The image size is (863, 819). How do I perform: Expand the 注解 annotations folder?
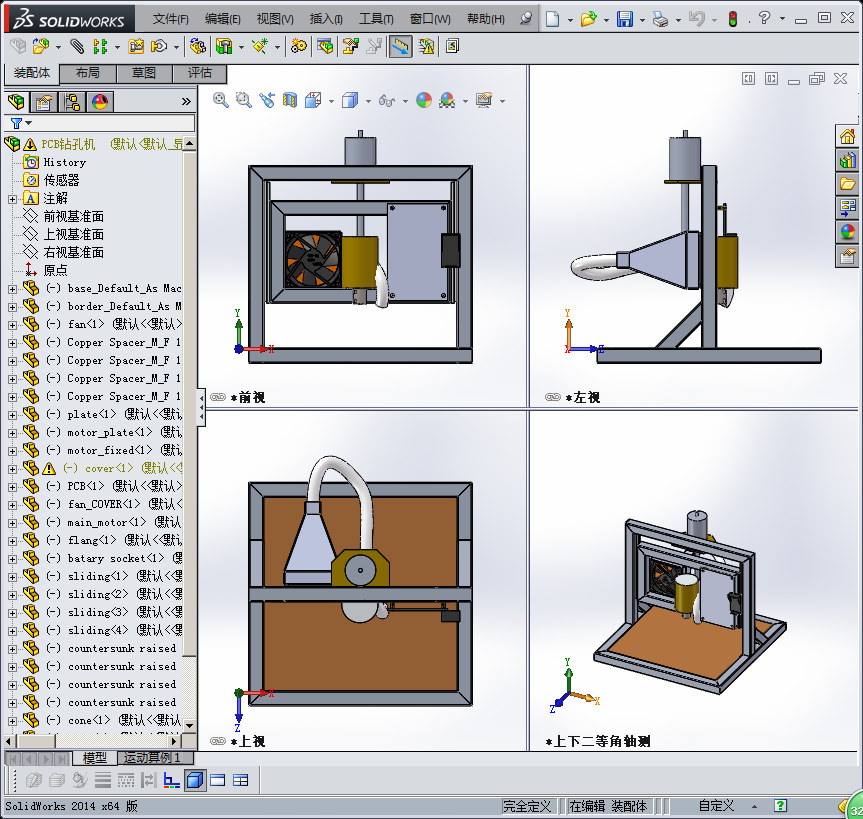coord(12,199)
